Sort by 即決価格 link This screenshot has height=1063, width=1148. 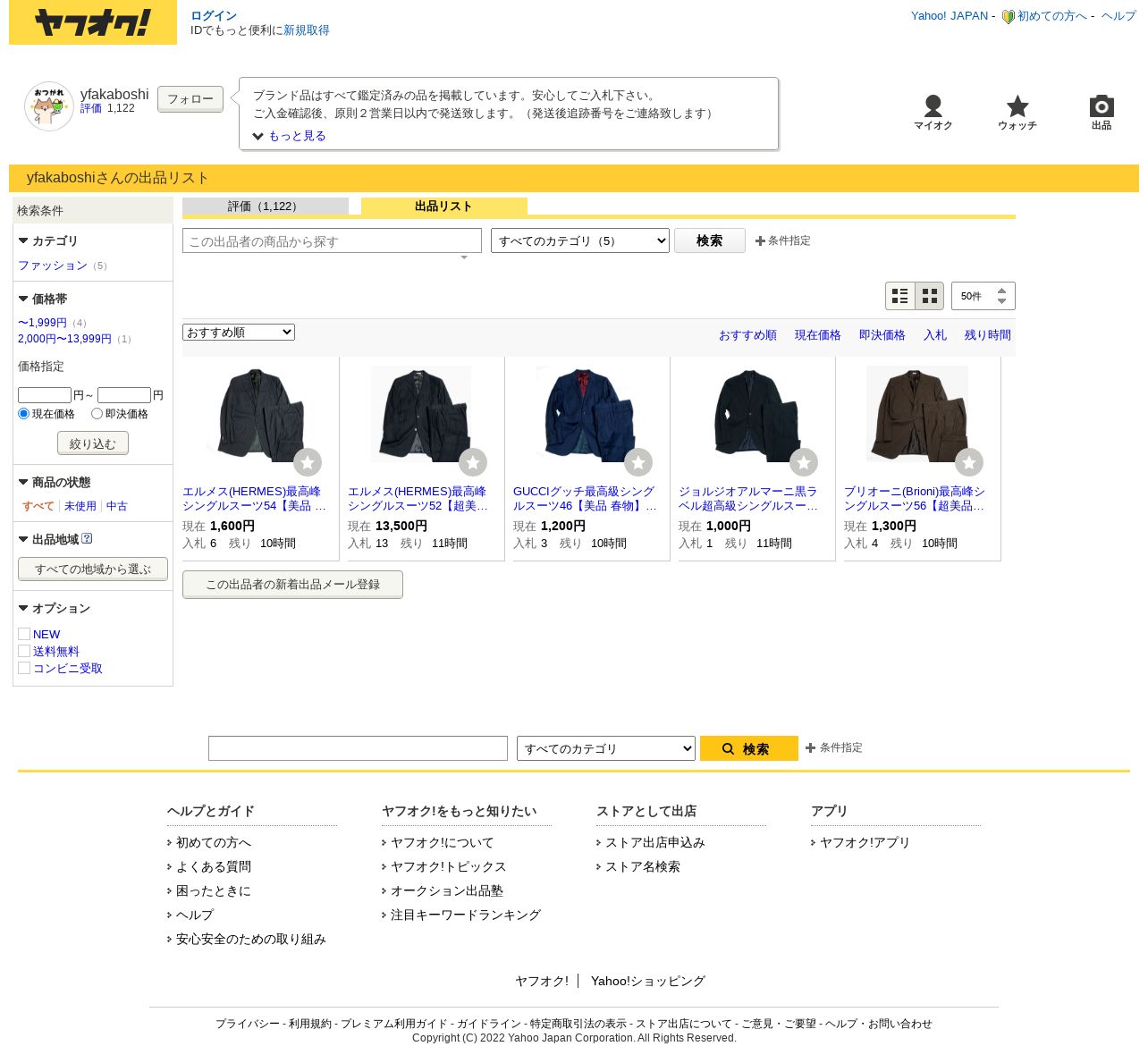click(882, 335)
